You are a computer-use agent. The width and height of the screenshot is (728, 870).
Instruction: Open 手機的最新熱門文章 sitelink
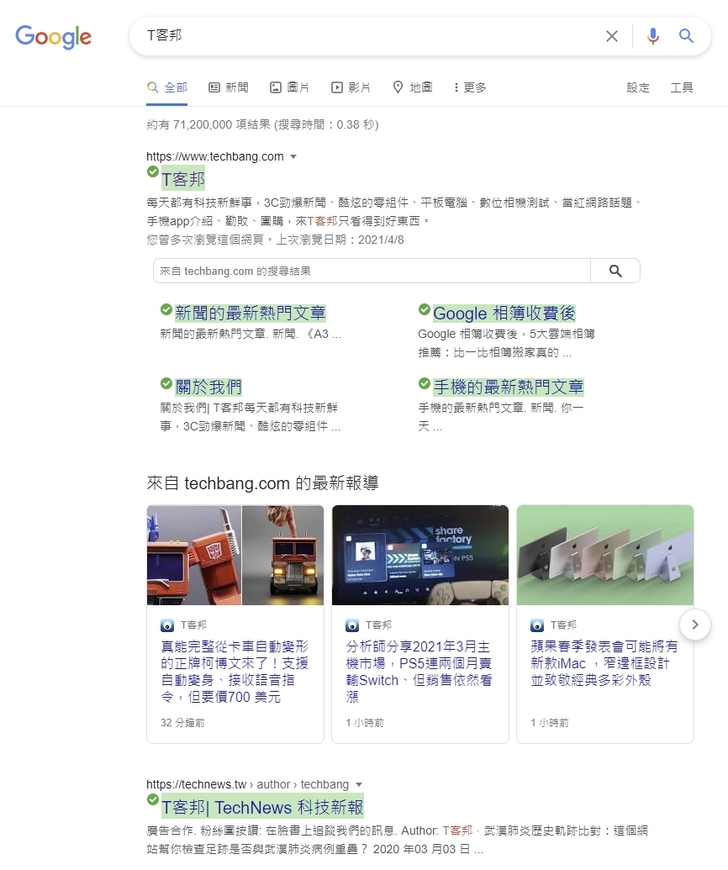pos(508,387)
